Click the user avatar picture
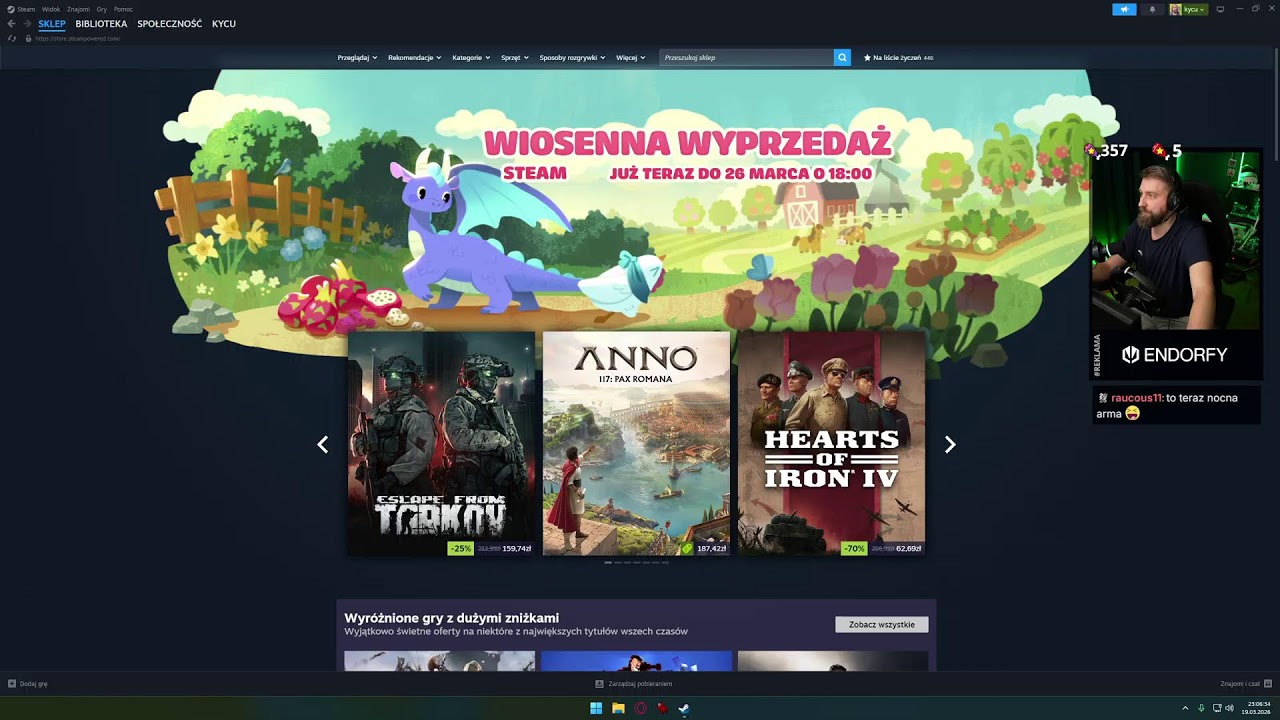 pyautogui.click(x=1175, y=9)
